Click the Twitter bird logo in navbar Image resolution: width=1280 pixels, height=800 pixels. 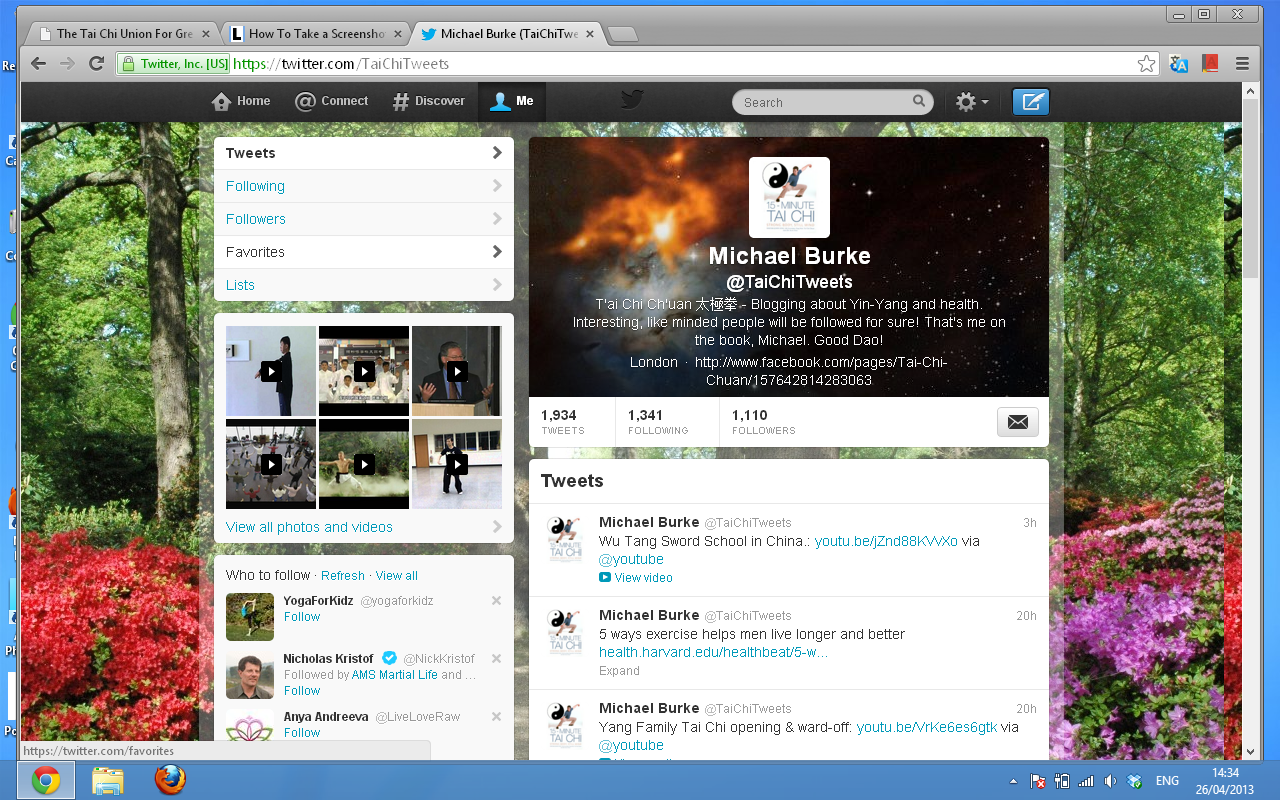(631, 100)
